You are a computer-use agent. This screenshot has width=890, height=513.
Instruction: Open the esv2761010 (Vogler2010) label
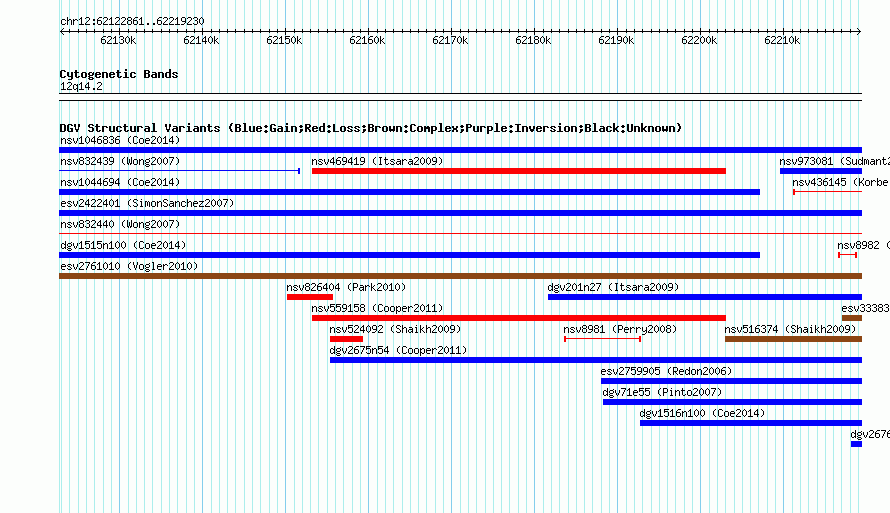click(x=129, y=266)
